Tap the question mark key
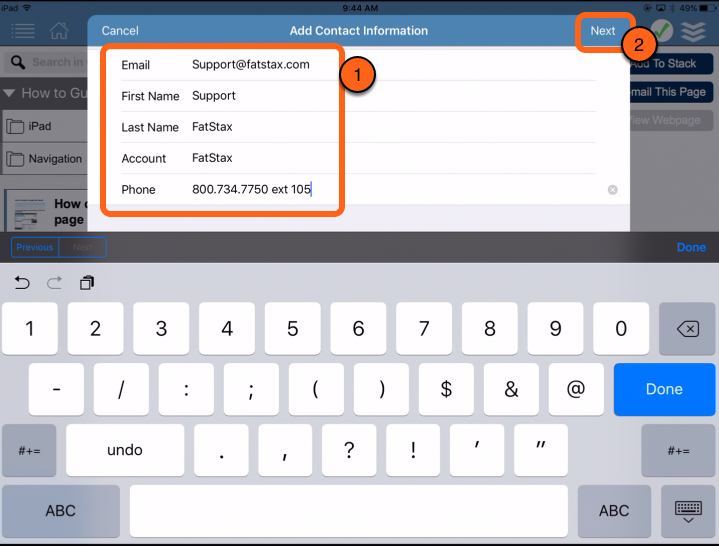Image resolution: width=719 pixels, height=546 pixels. coord(349,450)
